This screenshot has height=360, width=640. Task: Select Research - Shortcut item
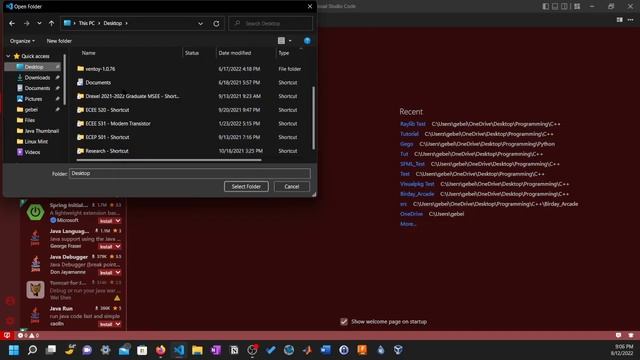107,151
